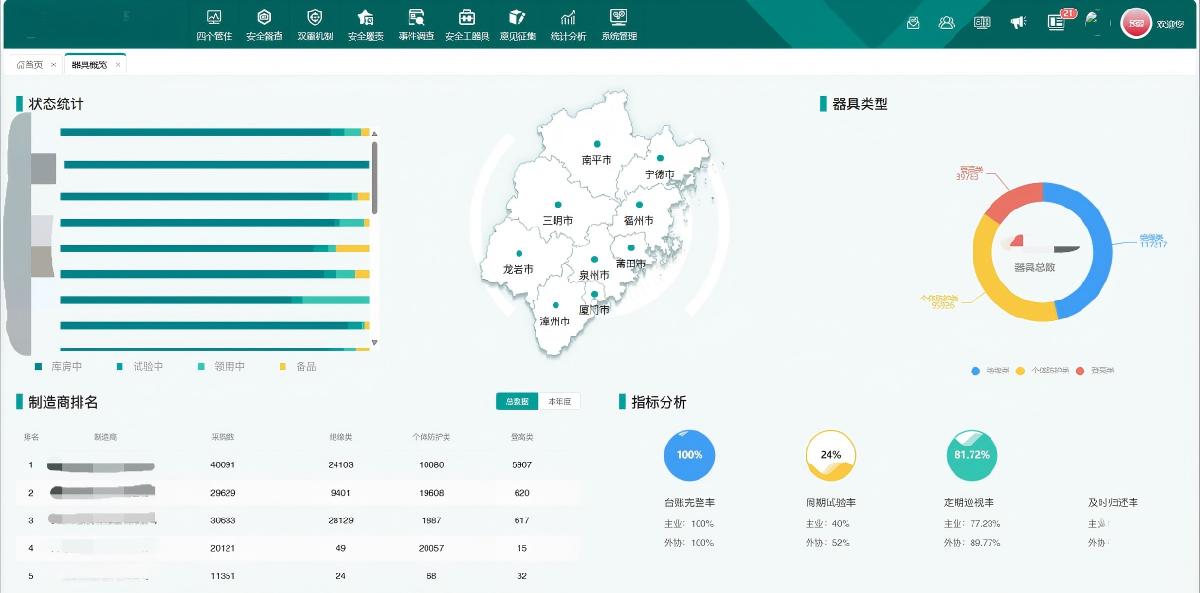Toggle the 库房中 legend item

58,367
